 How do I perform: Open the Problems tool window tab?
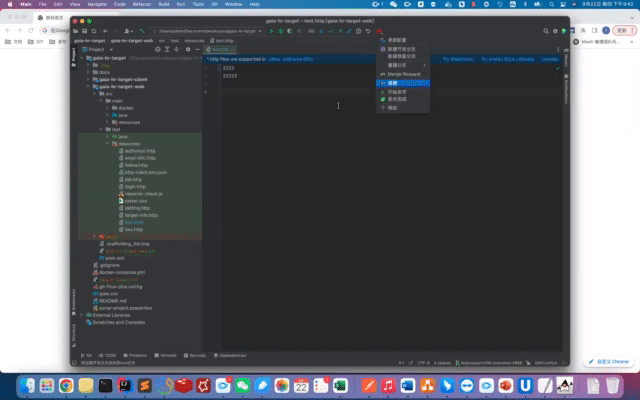pyautogui.click(x=135, y=356)
